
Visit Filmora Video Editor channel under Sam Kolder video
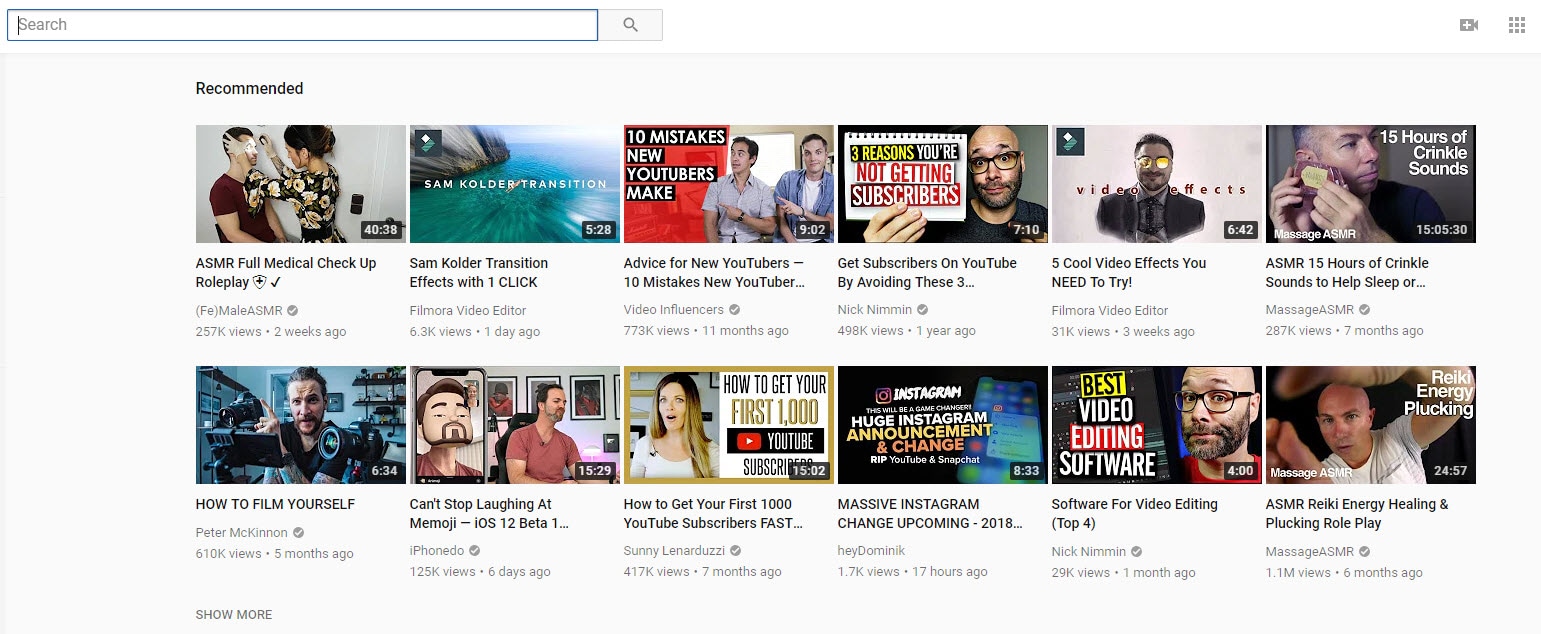point(468,310)
